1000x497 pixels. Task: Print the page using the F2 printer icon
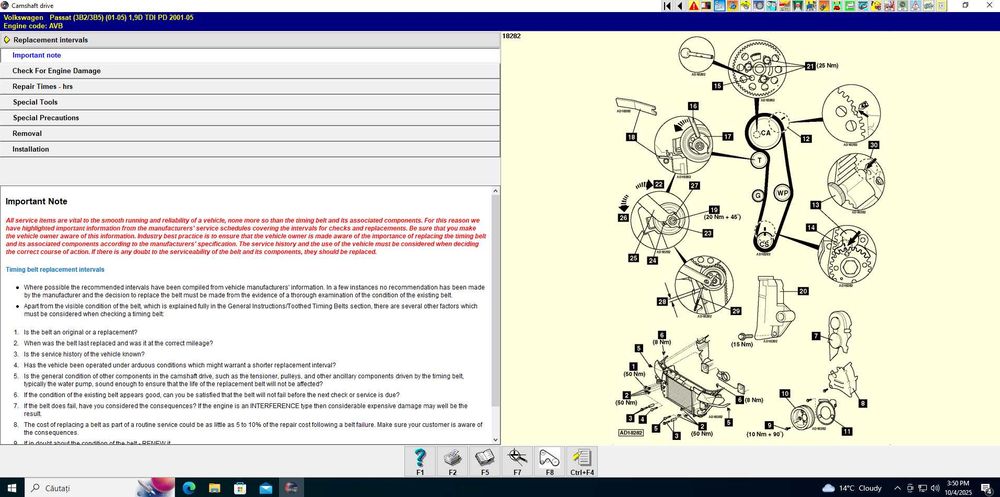click(452, 461)
